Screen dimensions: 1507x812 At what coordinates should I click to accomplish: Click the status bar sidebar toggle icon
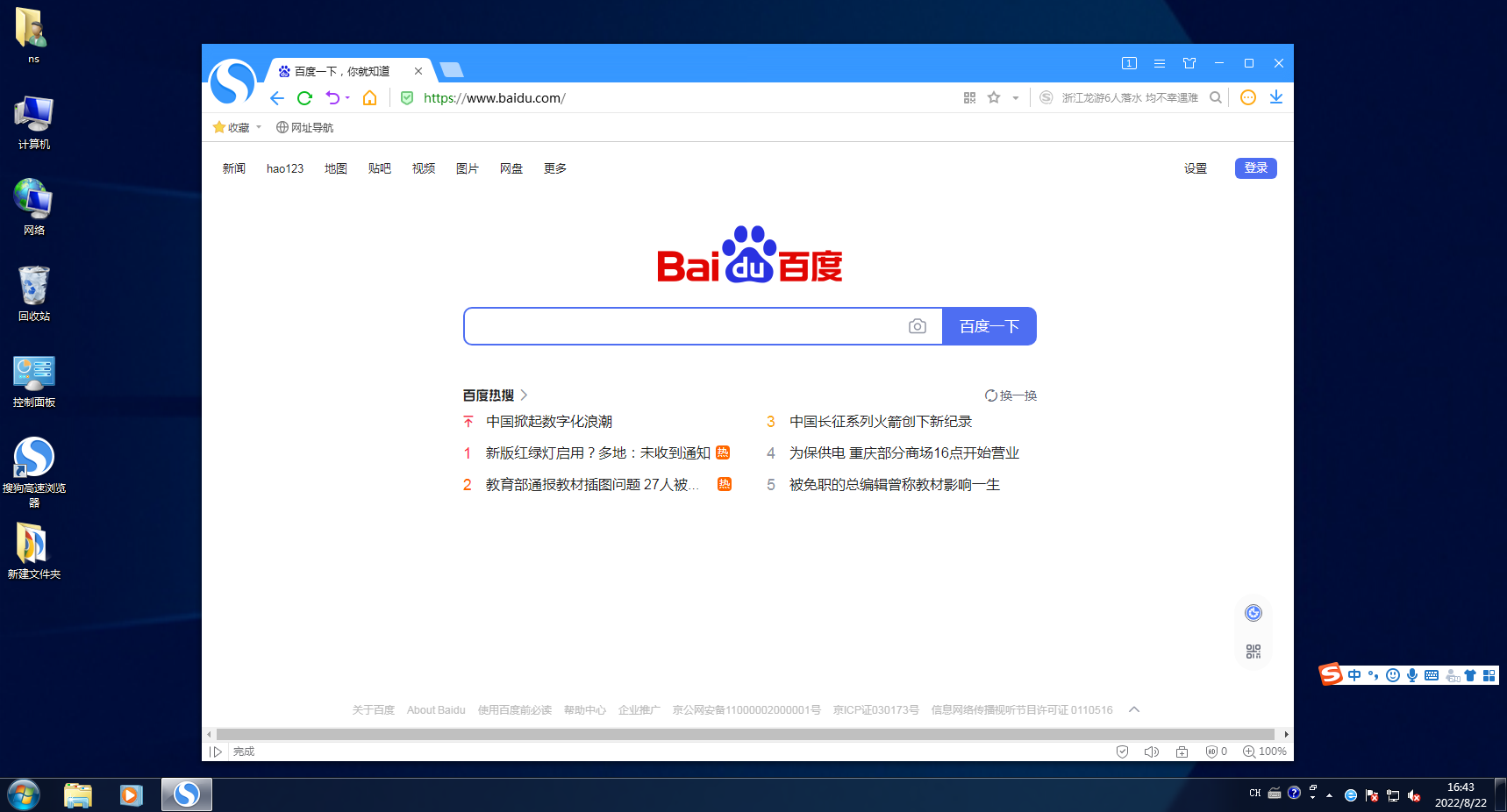pyautogui.click(x=216, y=751)
